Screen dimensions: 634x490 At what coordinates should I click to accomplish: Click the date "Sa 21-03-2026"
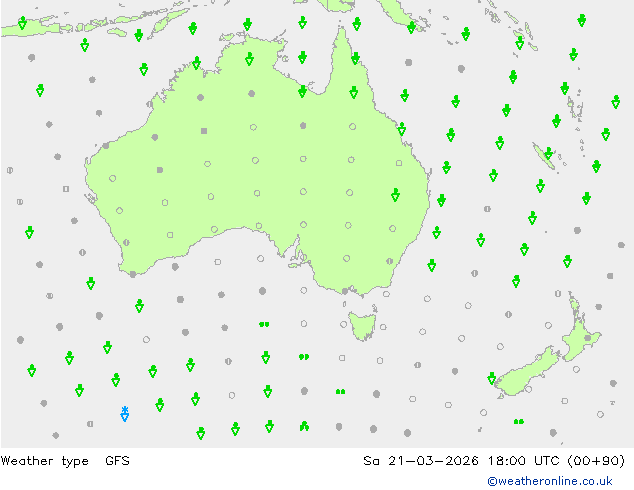[421, 461]
